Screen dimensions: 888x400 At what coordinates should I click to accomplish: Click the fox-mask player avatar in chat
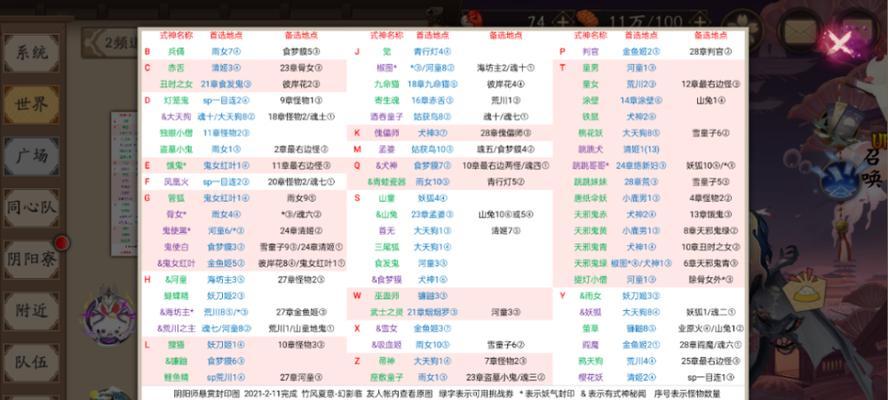[x=109, y=317]
